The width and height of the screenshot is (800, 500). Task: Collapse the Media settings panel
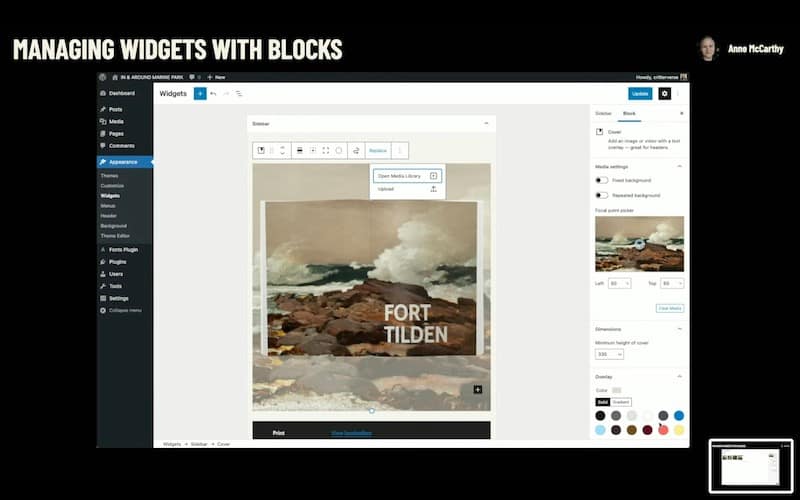click(680, 166)
